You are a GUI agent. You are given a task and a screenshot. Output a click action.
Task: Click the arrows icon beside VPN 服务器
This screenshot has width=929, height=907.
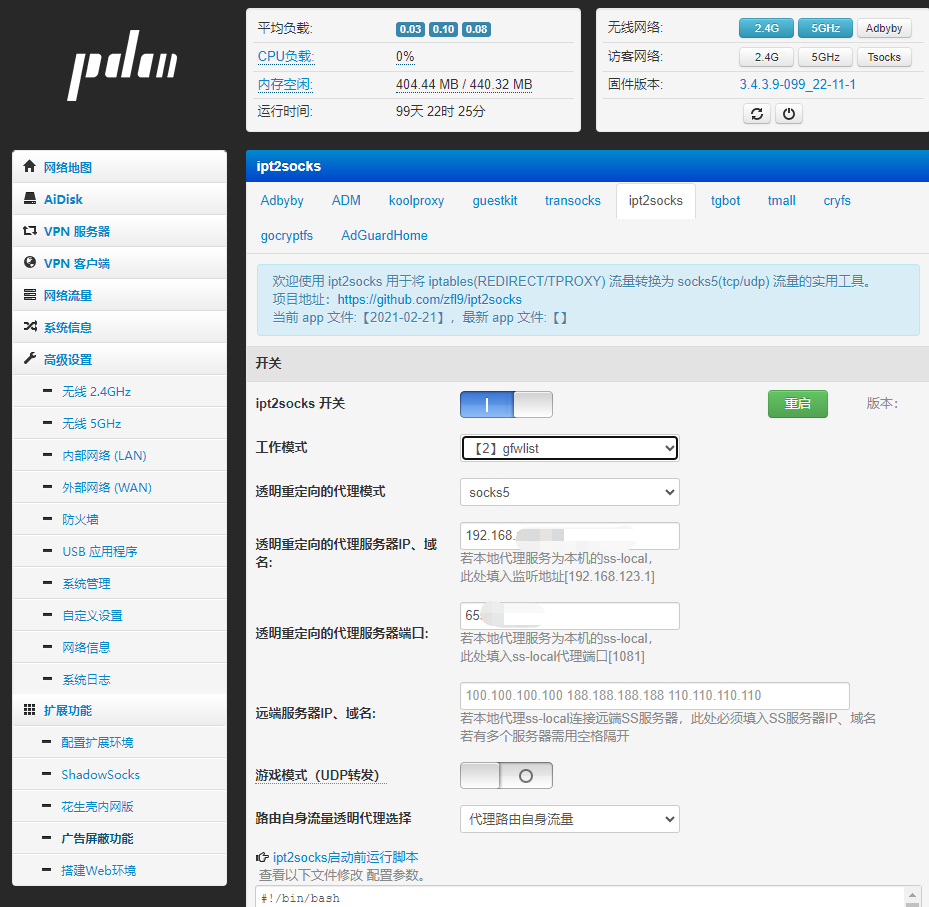tap(30, 230)
